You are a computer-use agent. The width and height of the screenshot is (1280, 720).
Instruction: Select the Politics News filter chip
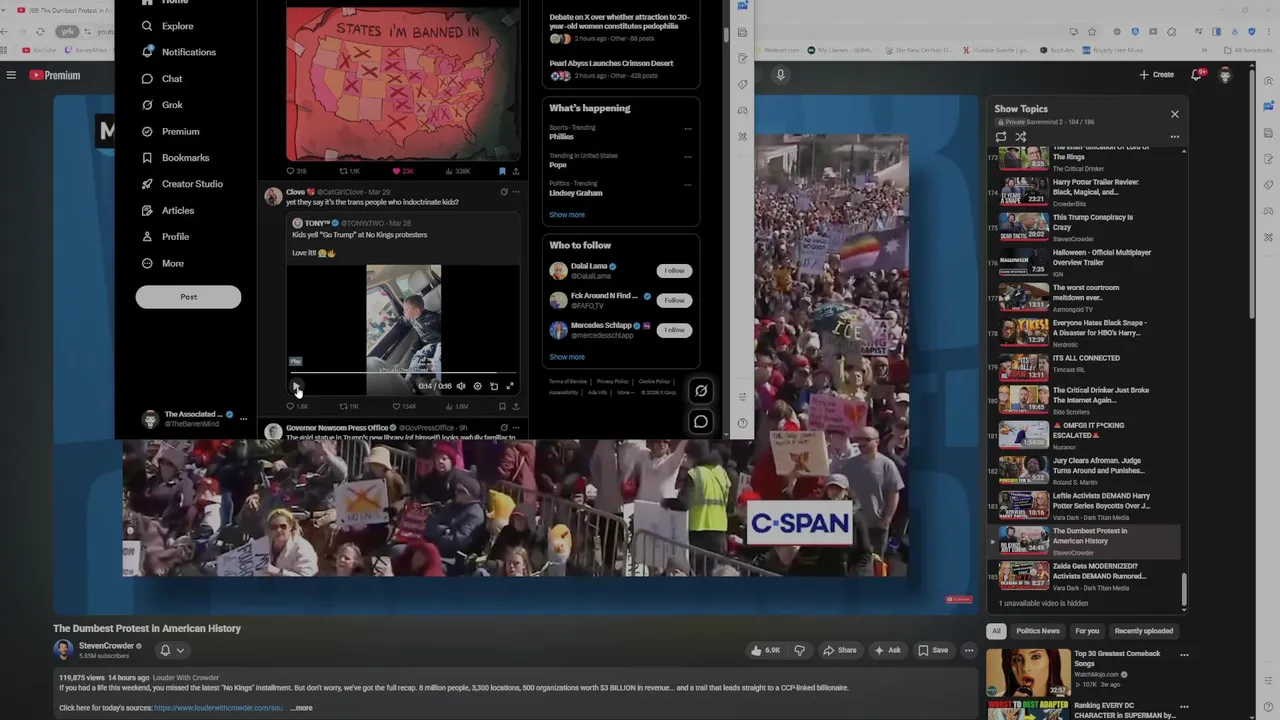pyautogui.click(x=1038, y=631)
